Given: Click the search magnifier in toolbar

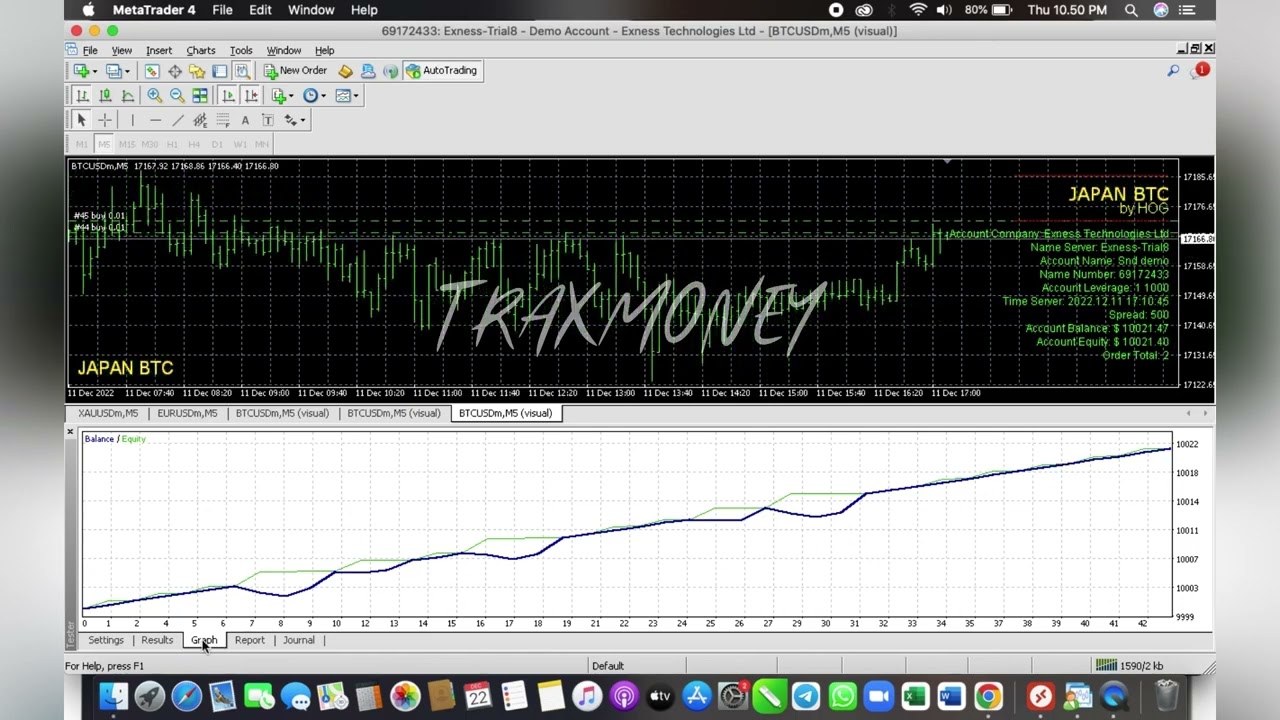Looking at the screenshot, I should pos(1173,70).
